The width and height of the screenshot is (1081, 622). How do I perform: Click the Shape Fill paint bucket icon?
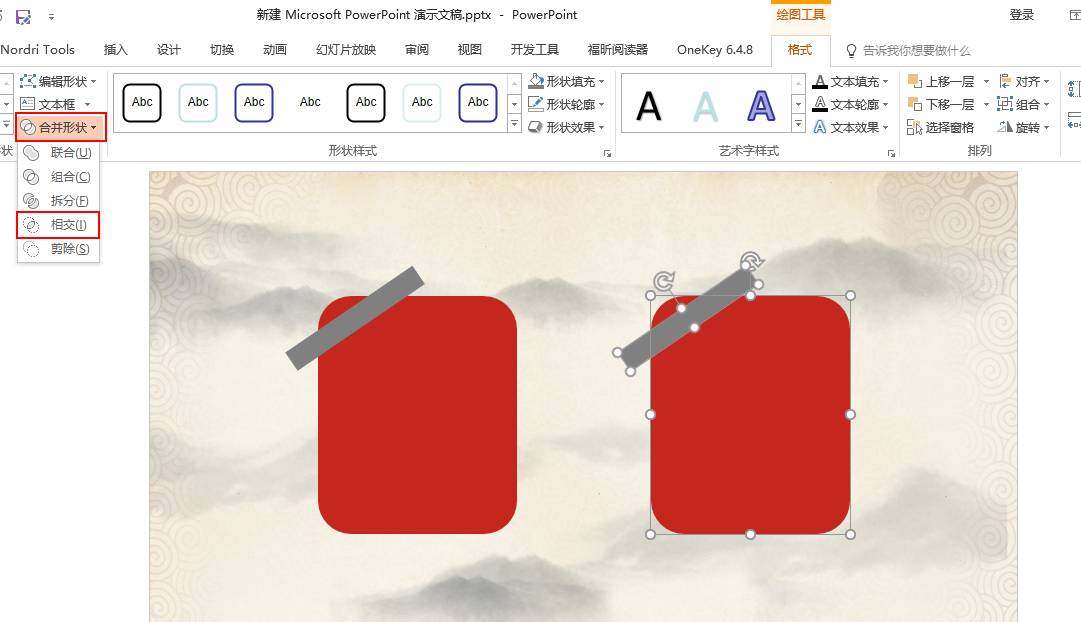coord(536,81)
